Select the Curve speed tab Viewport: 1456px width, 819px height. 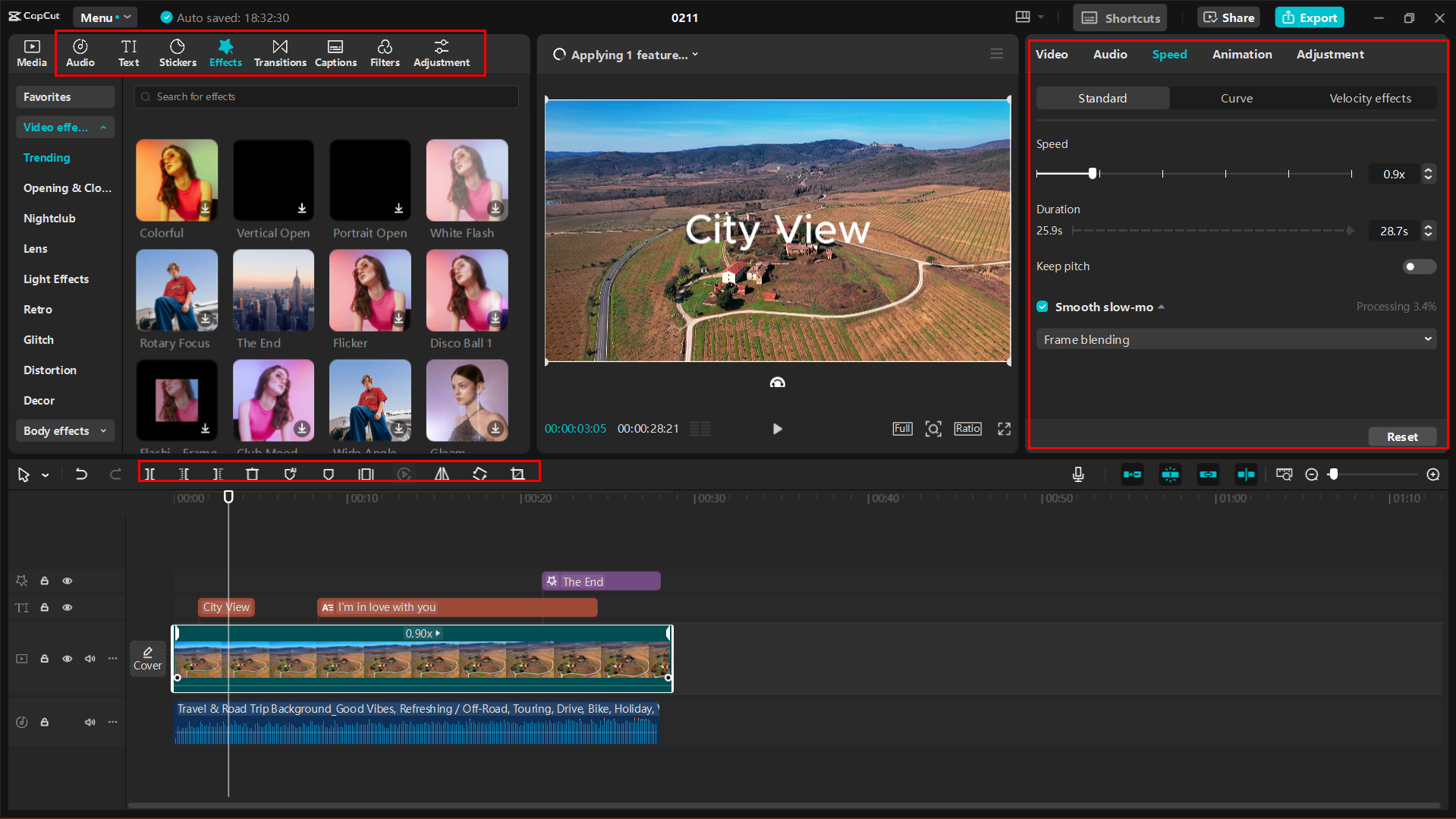1237,98
